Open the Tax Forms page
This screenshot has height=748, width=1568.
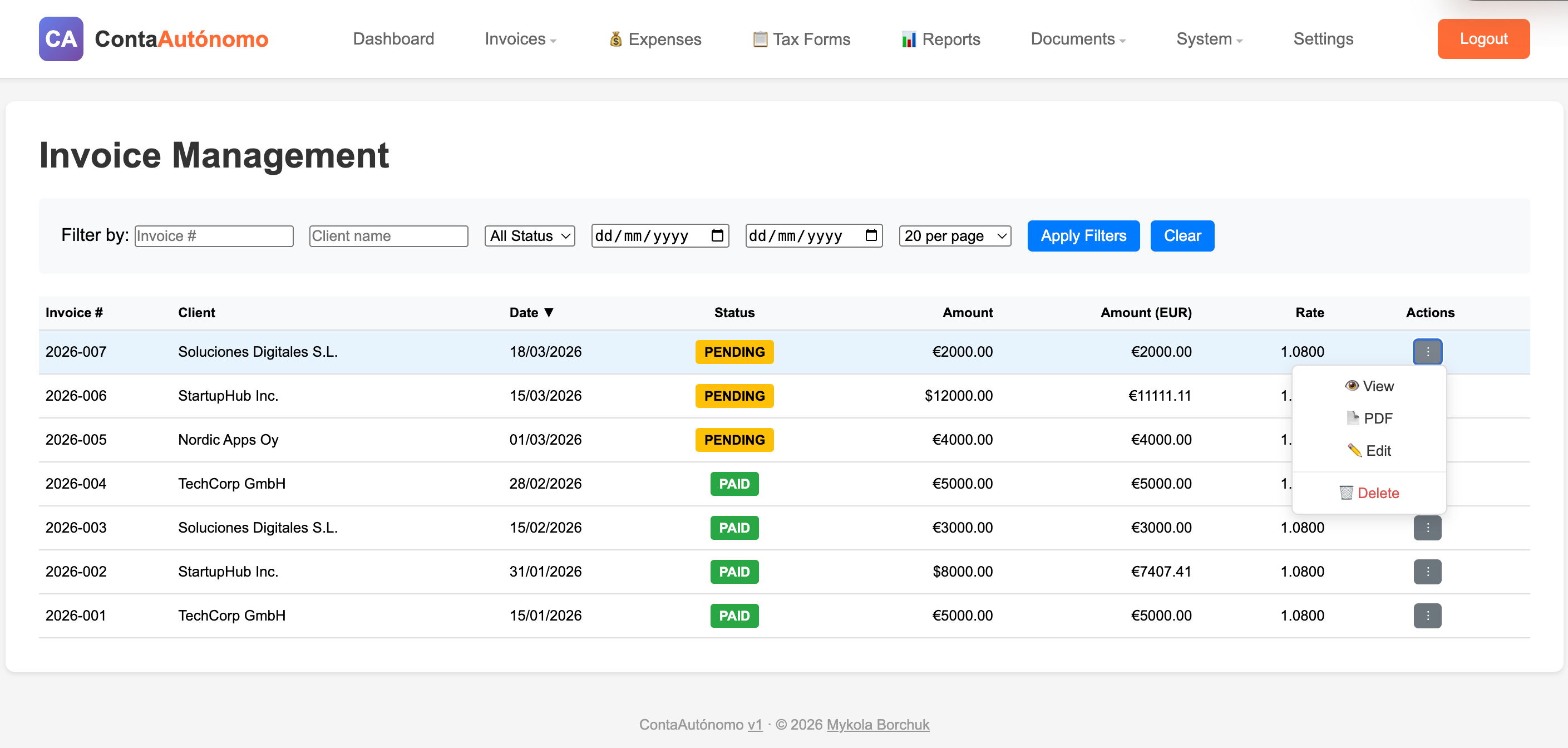[801, 39]
